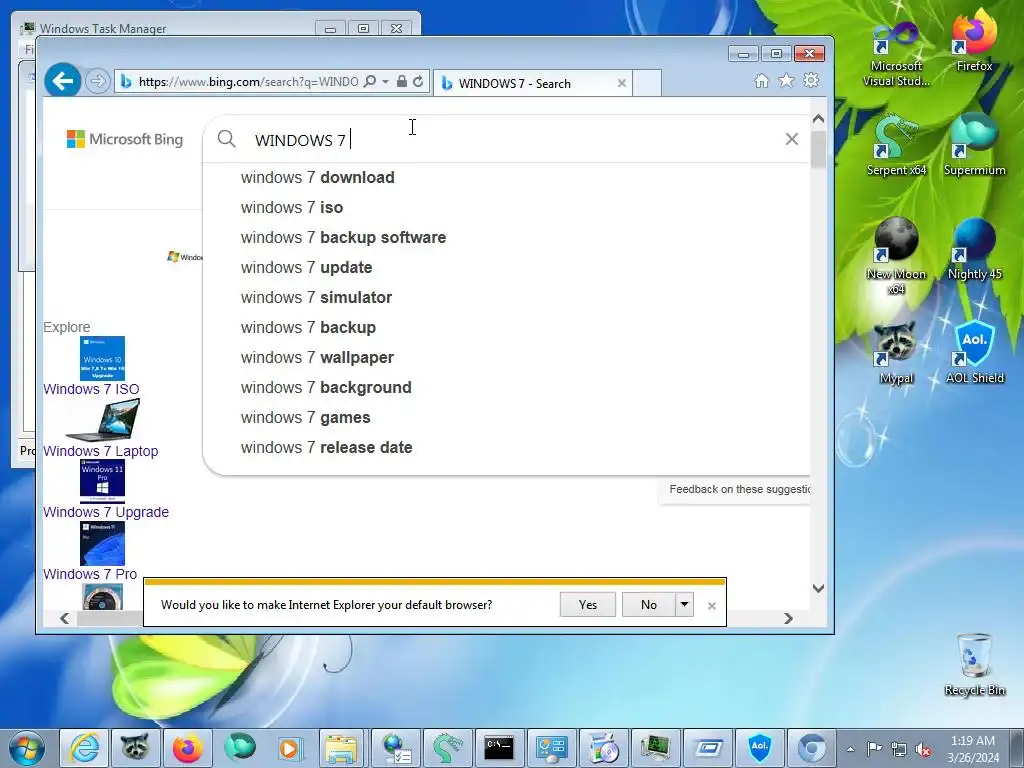Close the WINDOWS 7 - Search tab
This screenshot has height=768, width=1024.
point(622,84)
